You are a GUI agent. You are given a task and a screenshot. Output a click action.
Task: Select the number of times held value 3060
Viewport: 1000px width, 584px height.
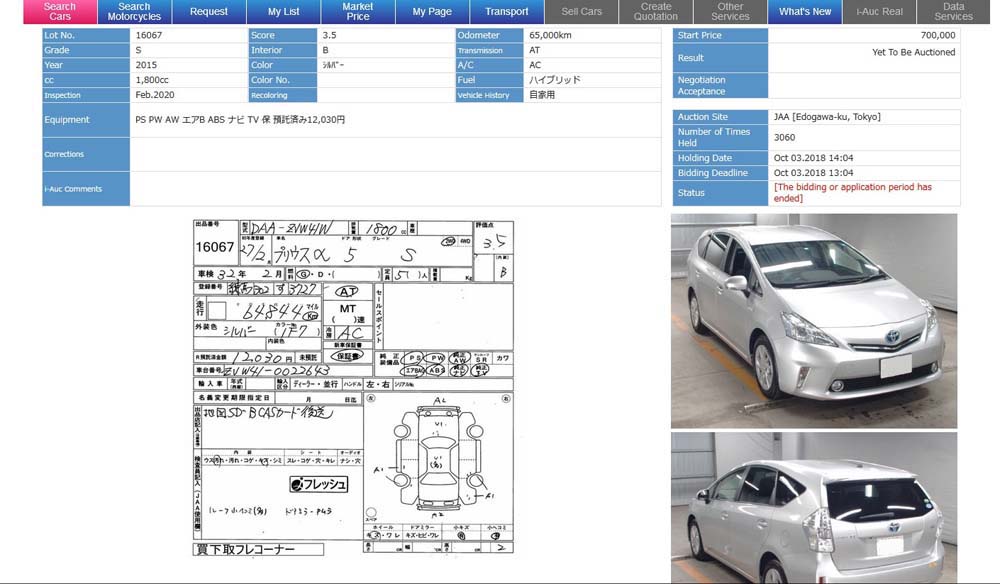point(784,137)
